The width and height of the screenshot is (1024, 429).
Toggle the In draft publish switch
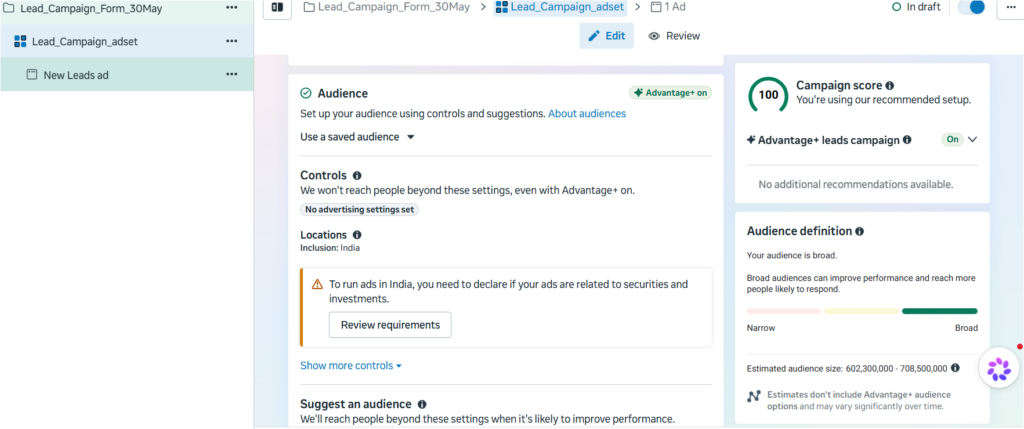971,7
